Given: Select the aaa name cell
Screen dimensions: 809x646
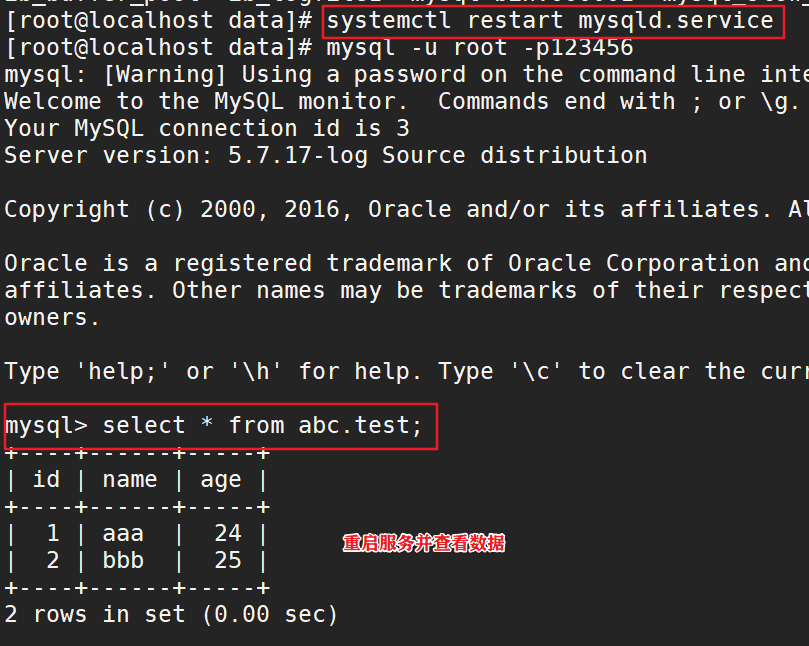Looking at the screenshot, I should coord(123,534).
